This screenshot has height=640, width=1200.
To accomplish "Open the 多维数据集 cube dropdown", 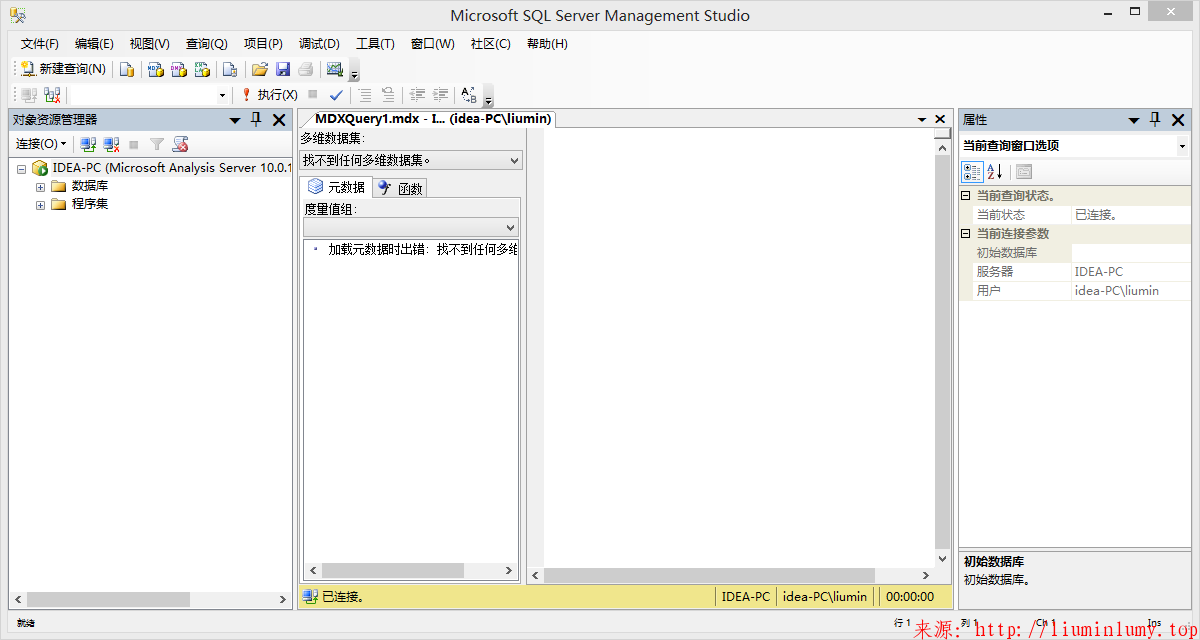I will pyautogui.click(x=411, y=160).
